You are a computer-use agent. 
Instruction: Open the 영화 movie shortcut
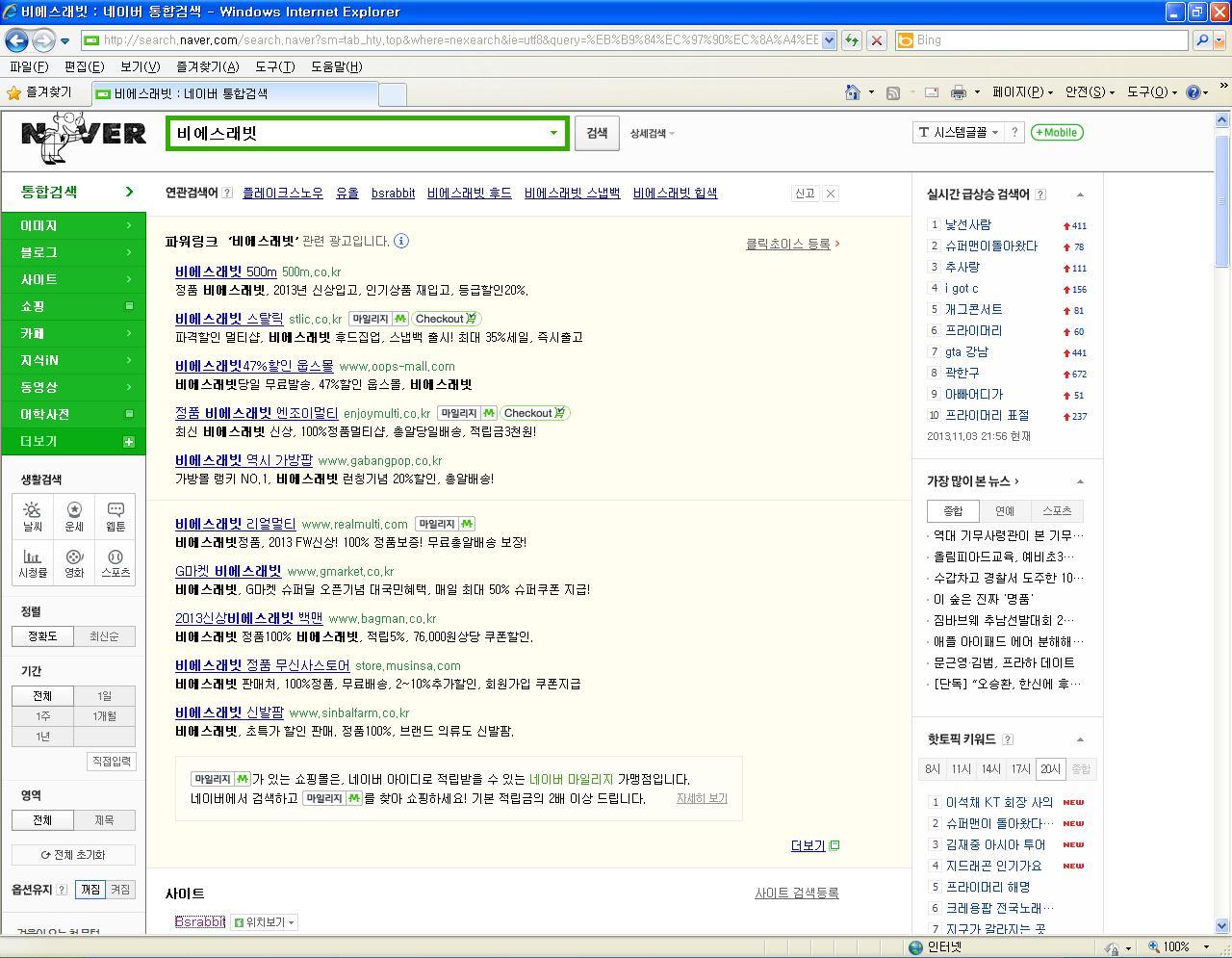pyautogui.click(x=74, y=563)
